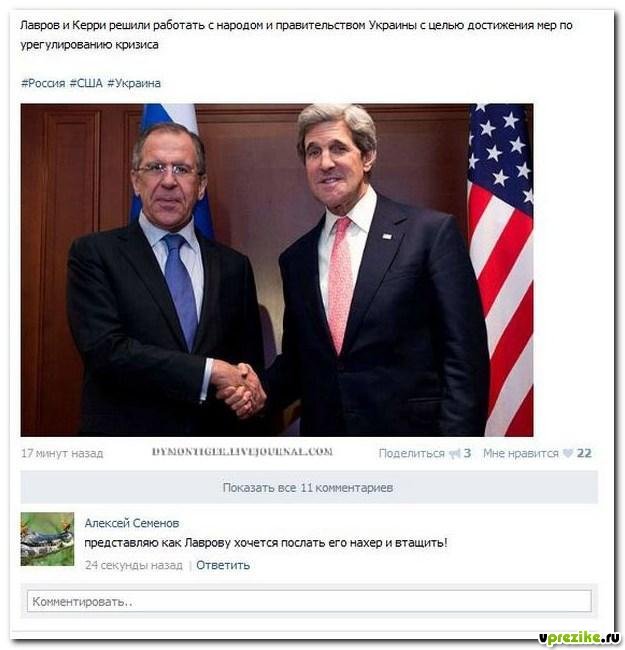This screenshot has height=650, width=625.
Task: Click the share count 3
Action: click(x=467, y=454)
